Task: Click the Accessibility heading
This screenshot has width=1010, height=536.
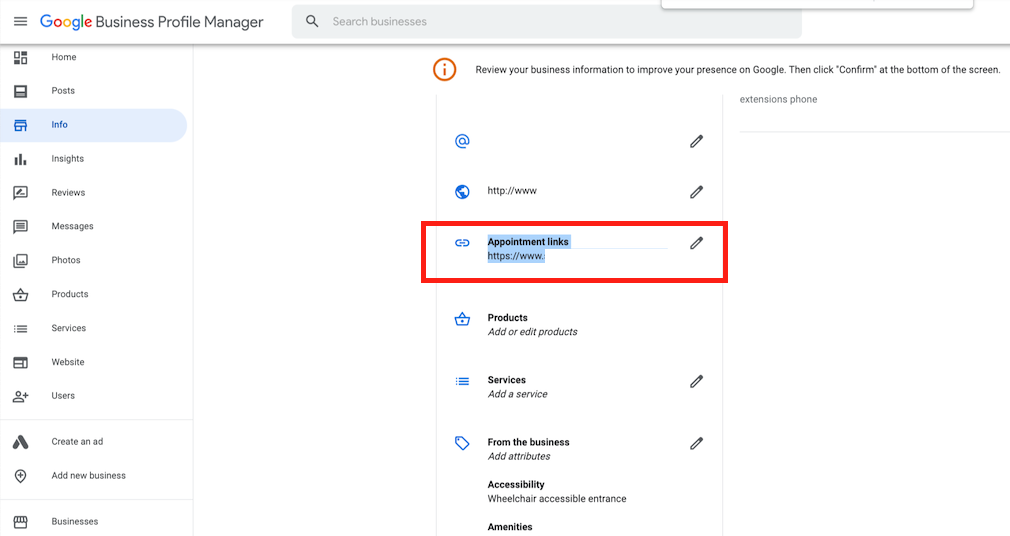Action: point(516,484)
